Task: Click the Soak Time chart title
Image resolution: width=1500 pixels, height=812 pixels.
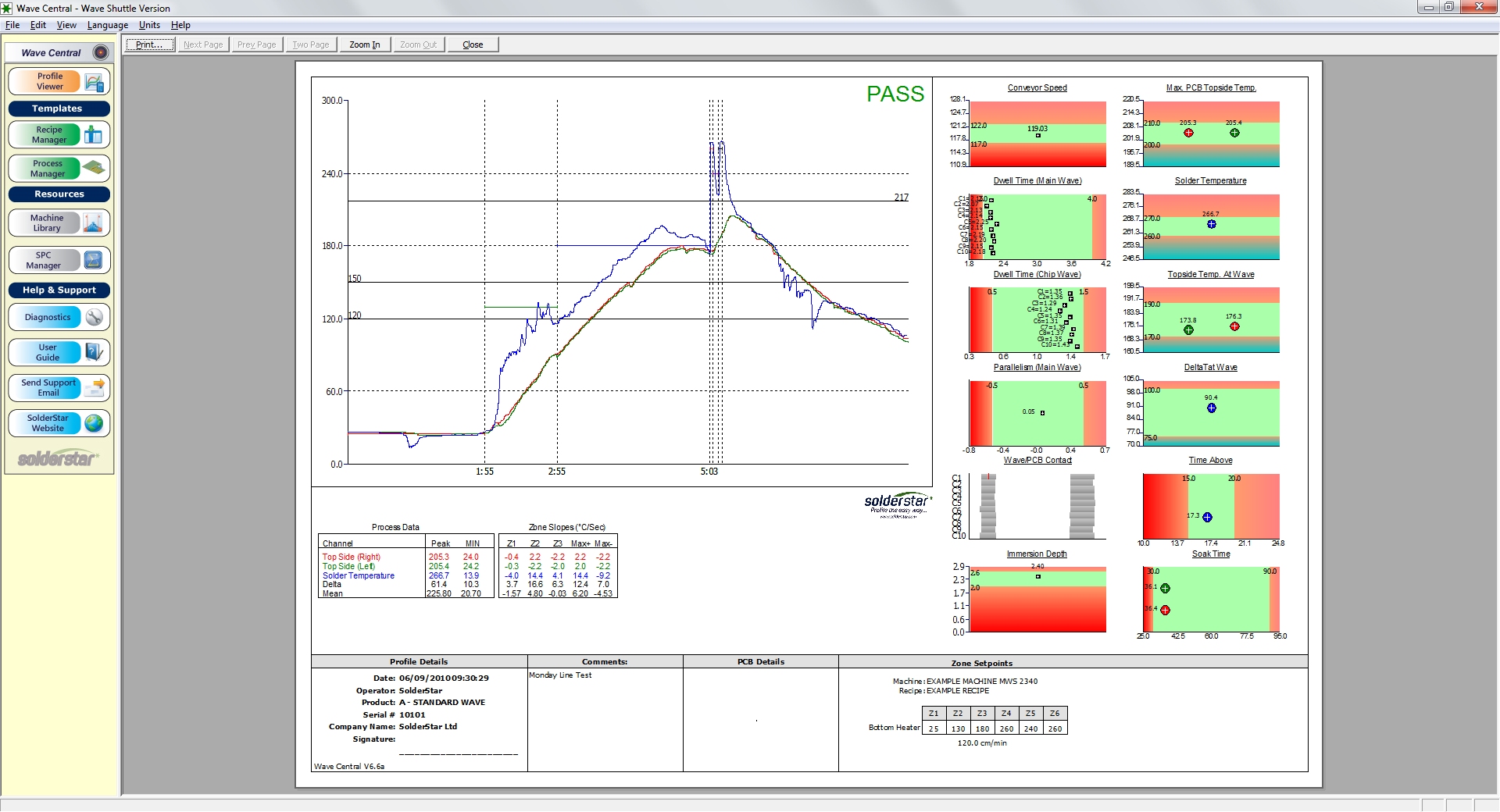Action: click(x=1210, y=554)
